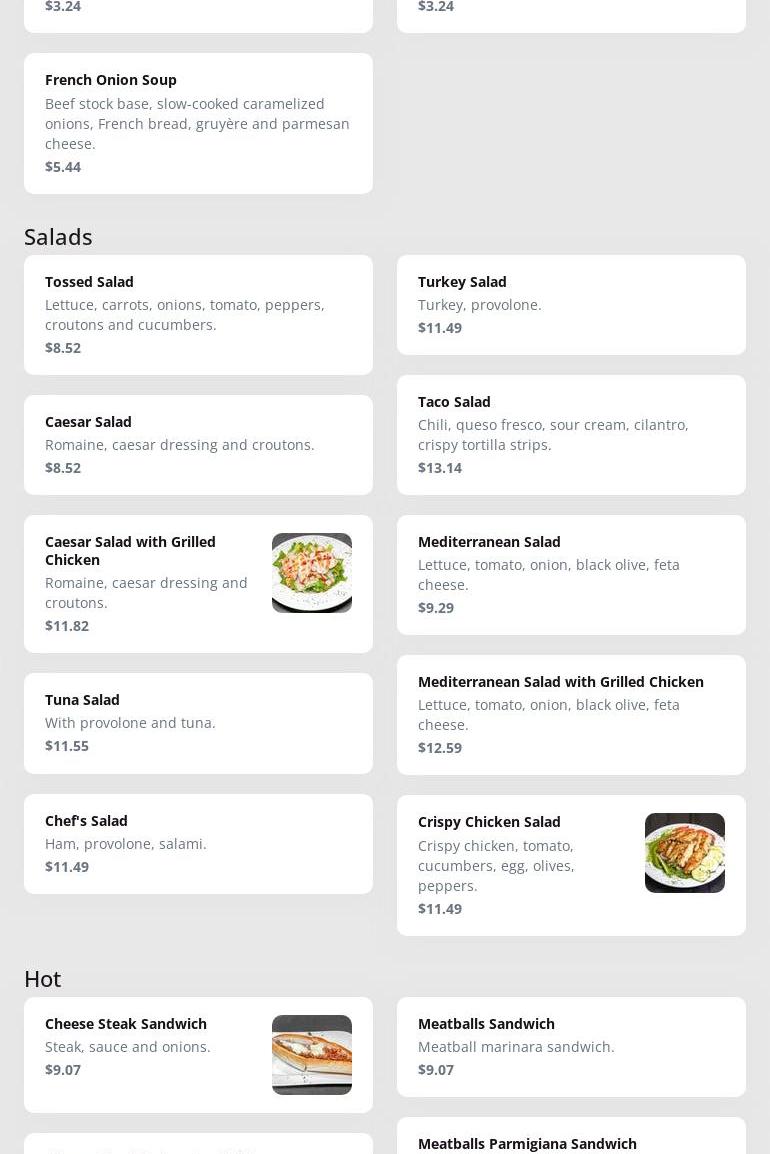The height and width of the screenshot is (1154, 770).
Task: Select the French Onion Soup item
Action: pos(198,123)
